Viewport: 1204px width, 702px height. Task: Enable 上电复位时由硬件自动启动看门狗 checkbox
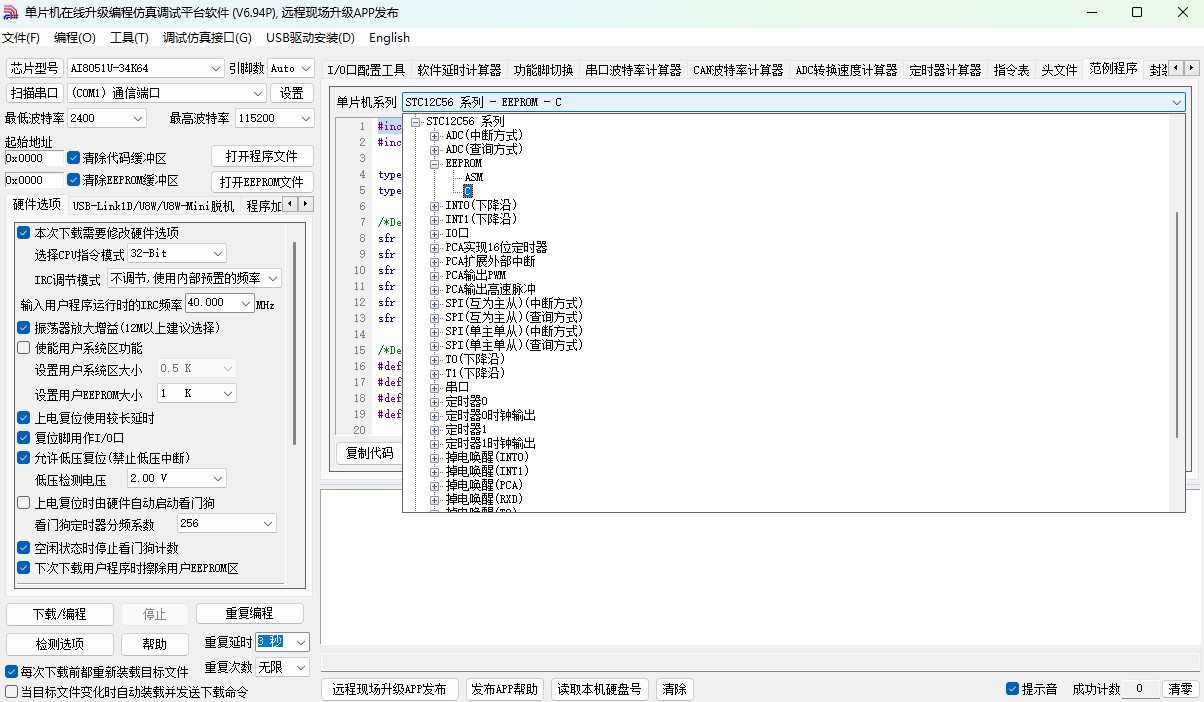pyautogui.click(x=24, y=503)
